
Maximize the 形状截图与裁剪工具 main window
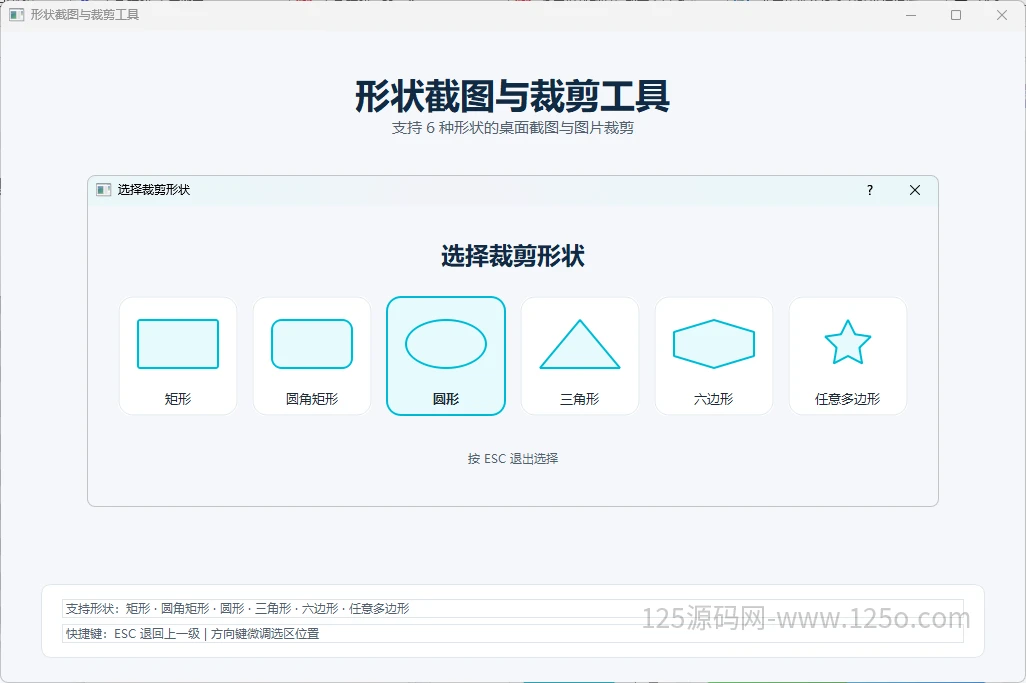tap(956, 14)
